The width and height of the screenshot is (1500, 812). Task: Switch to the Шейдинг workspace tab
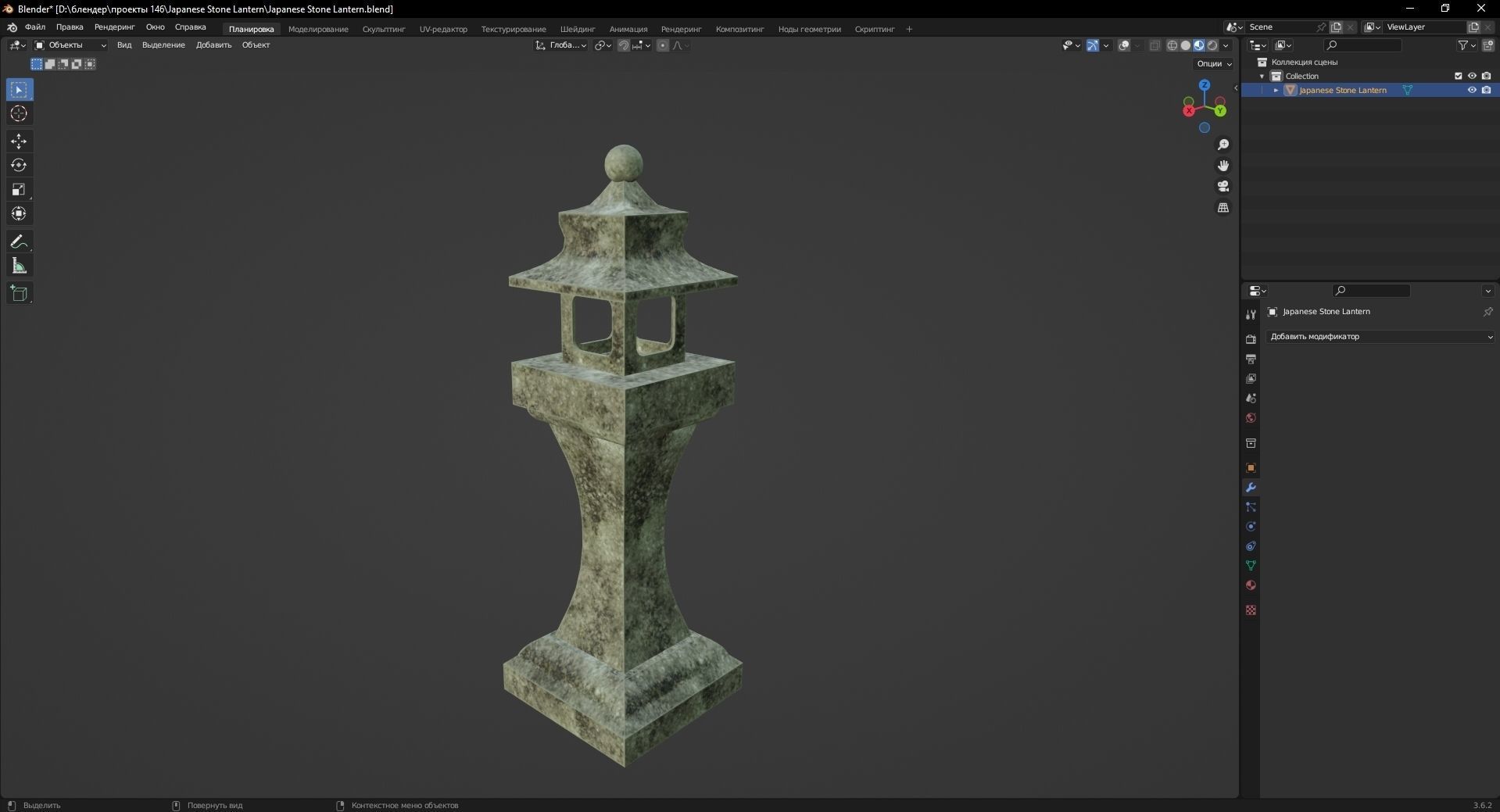[x=578, y=29]
